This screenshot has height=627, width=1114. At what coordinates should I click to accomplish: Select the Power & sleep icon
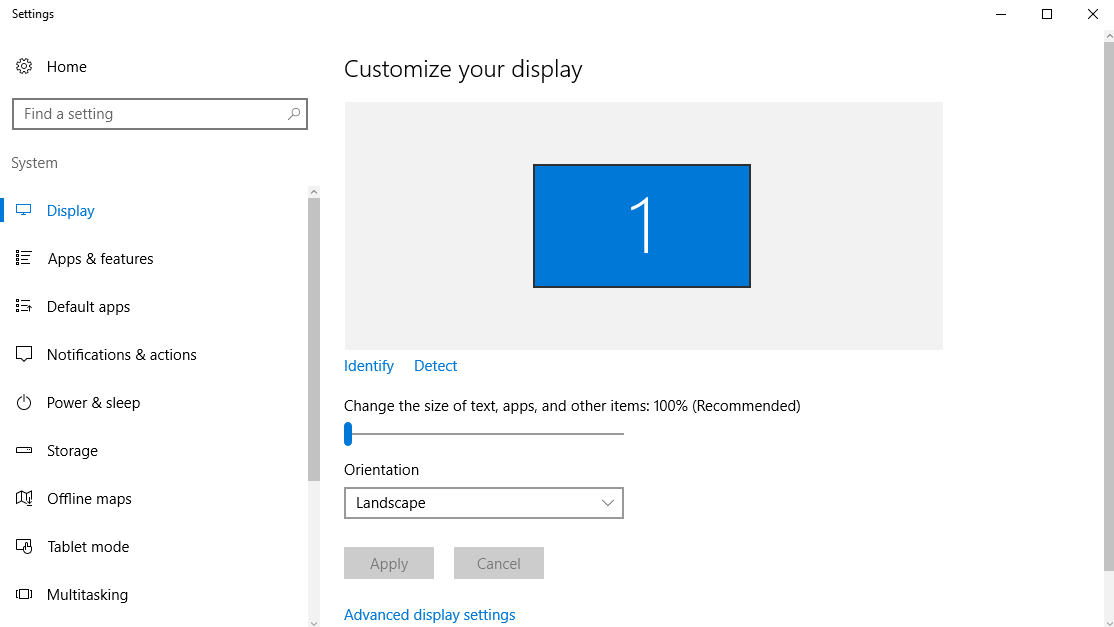click(24, 402)
